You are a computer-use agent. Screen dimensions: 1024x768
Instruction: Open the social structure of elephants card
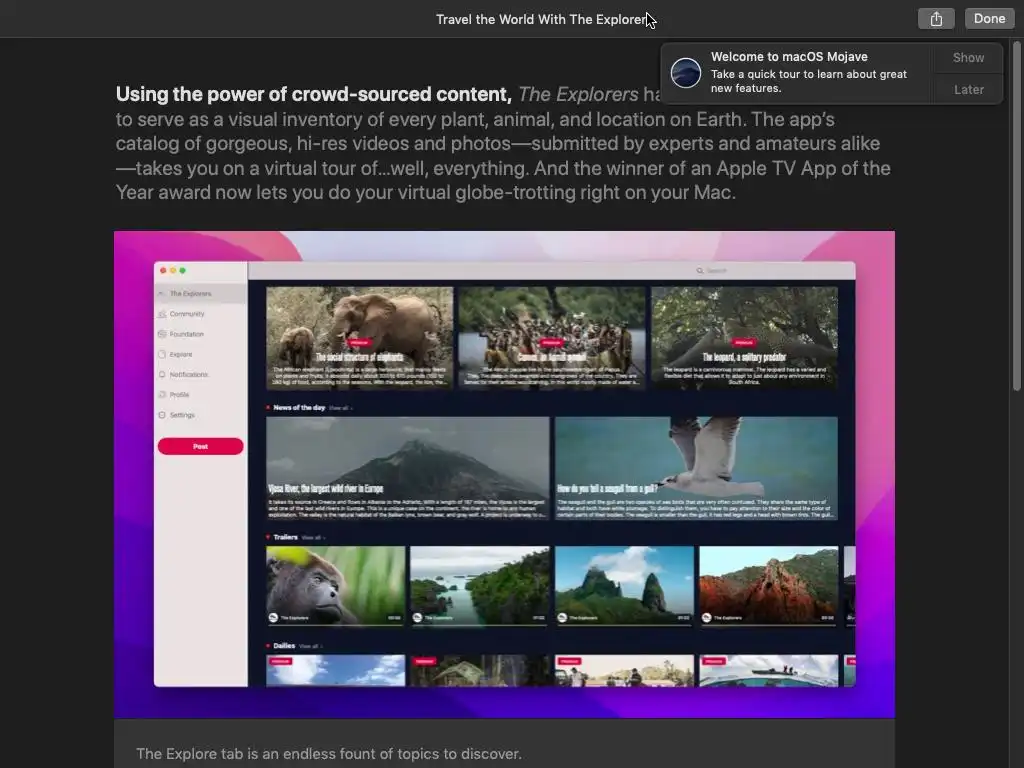tap(359, 338)
